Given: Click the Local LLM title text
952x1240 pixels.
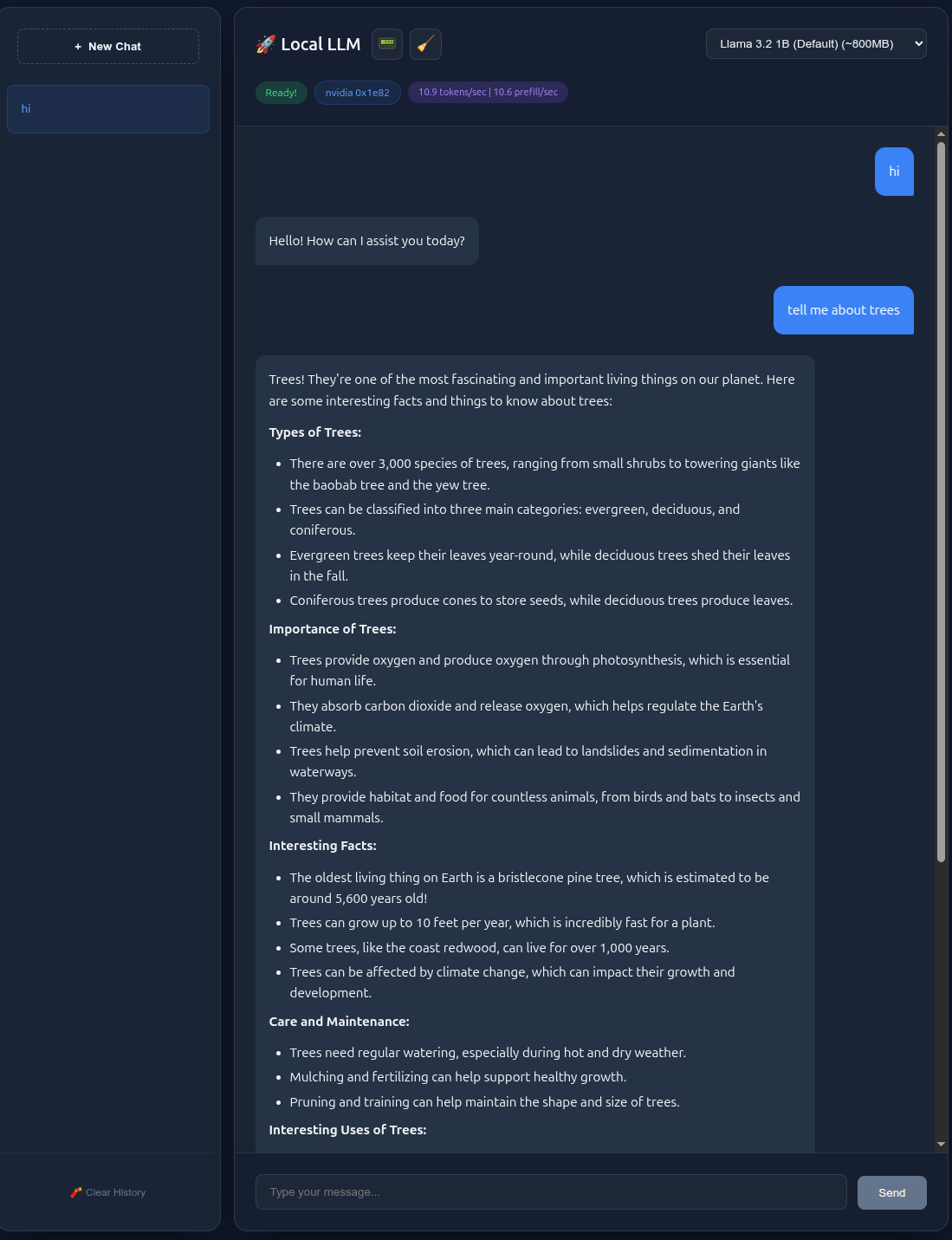Looking at the screenshot, I should point(321,44).
